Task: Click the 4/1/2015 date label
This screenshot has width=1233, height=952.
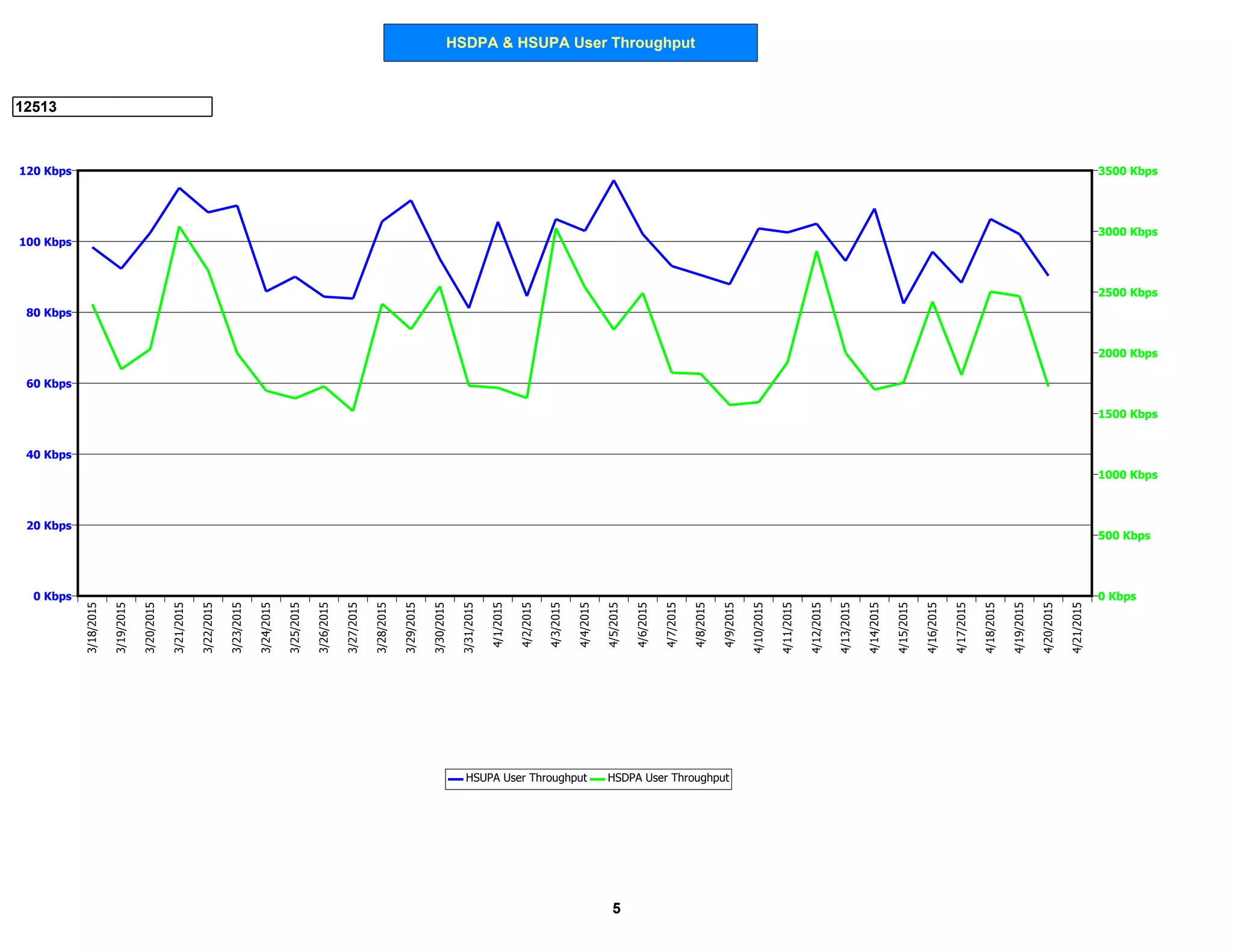Action: 498,625
